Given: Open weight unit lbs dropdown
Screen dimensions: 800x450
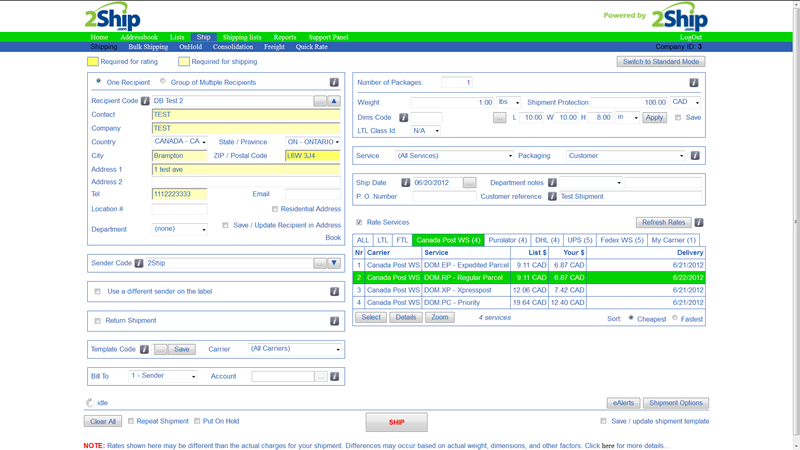Looking at the screenshot, I should tap(509, 102).
